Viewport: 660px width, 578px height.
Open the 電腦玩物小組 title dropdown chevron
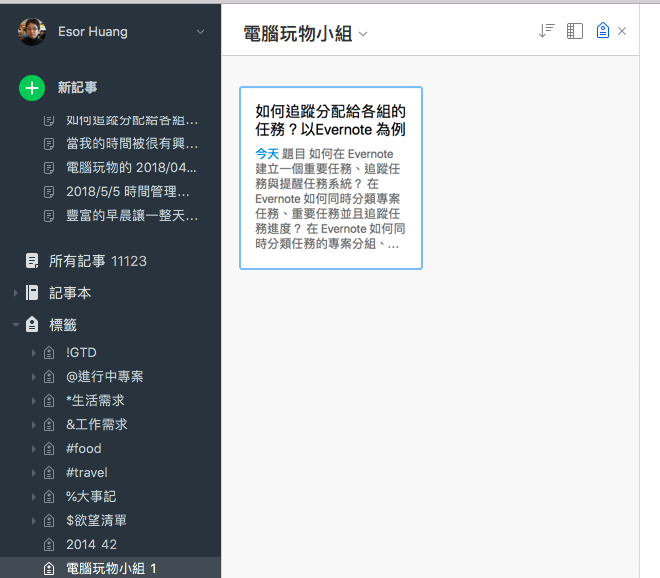[363, 34]
